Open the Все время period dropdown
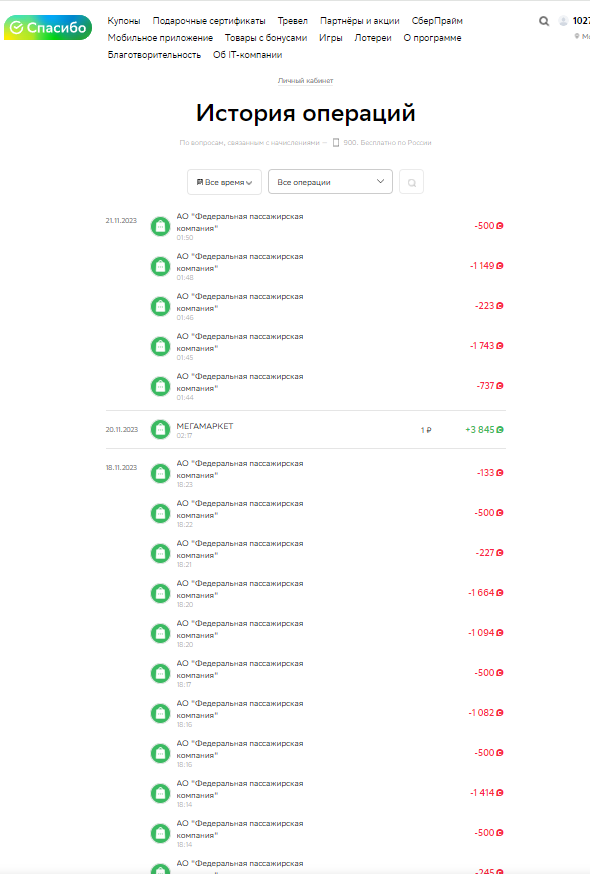The image size is (590, 875). coord(224,182)
